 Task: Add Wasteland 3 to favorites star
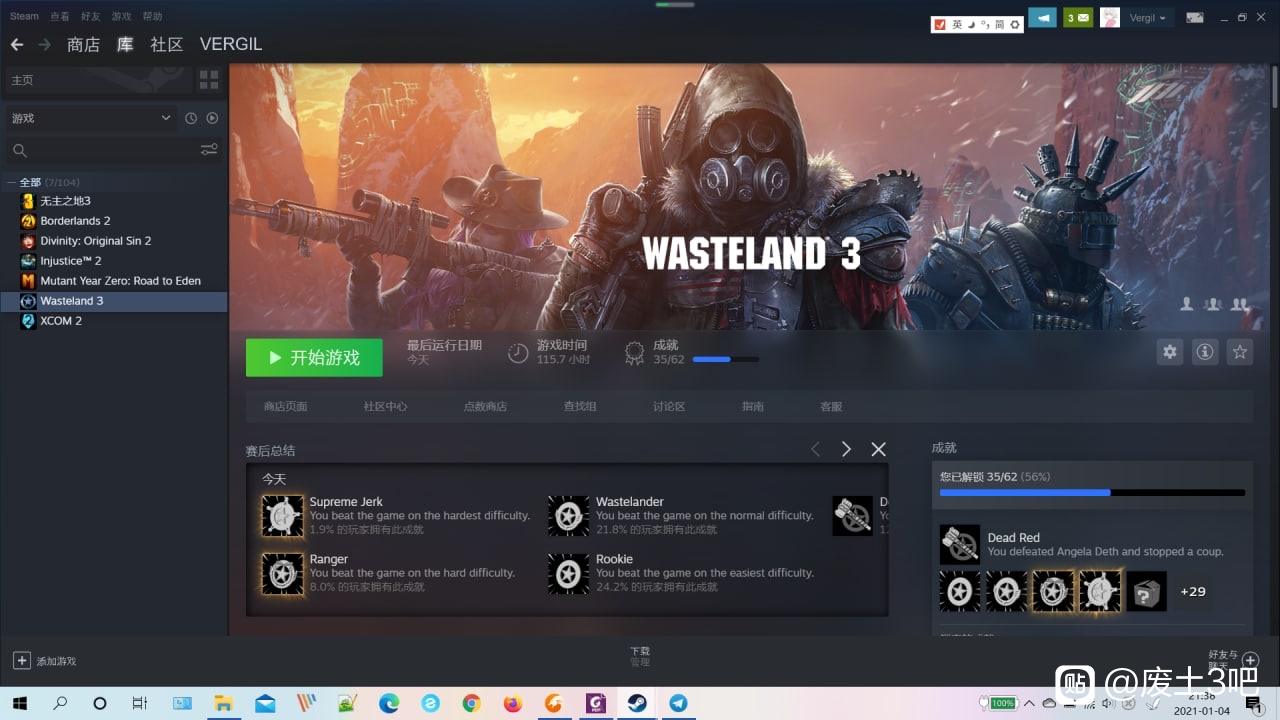click(x=1240, y=352)
